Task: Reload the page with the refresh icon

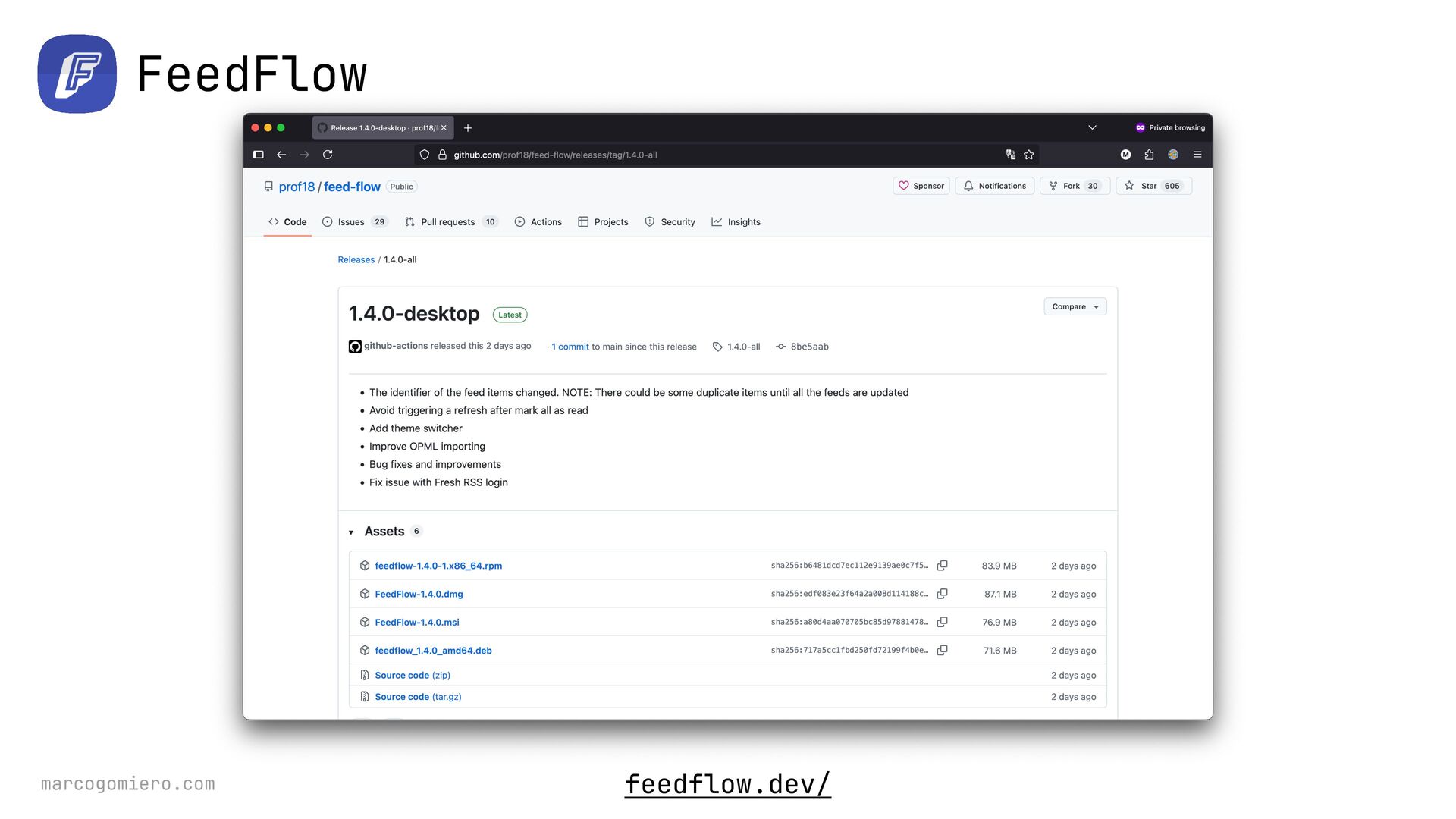Action: (328, 155)
